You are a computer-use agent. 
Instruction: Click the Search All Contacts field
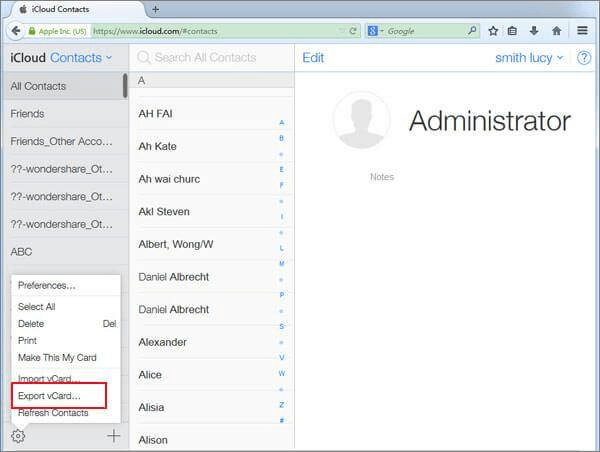[212, 57]
